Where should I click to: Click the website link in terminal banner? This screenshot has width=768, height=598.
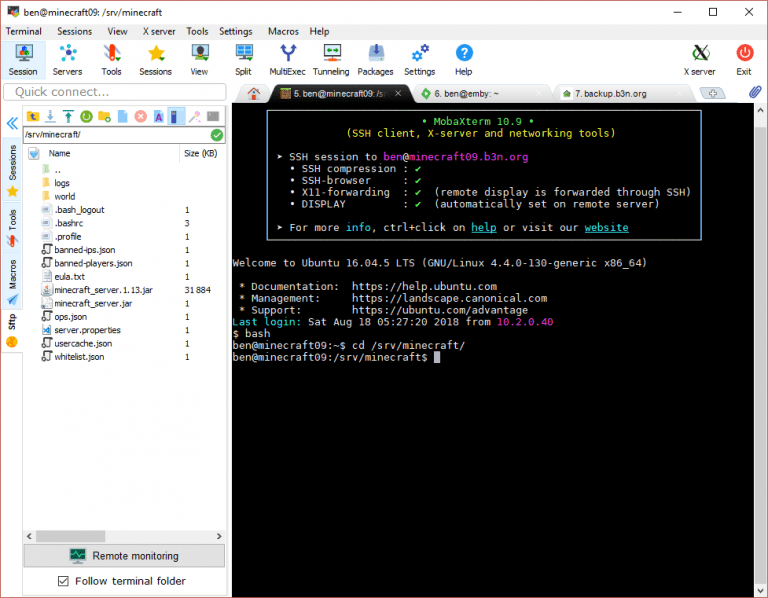point(606,227)
